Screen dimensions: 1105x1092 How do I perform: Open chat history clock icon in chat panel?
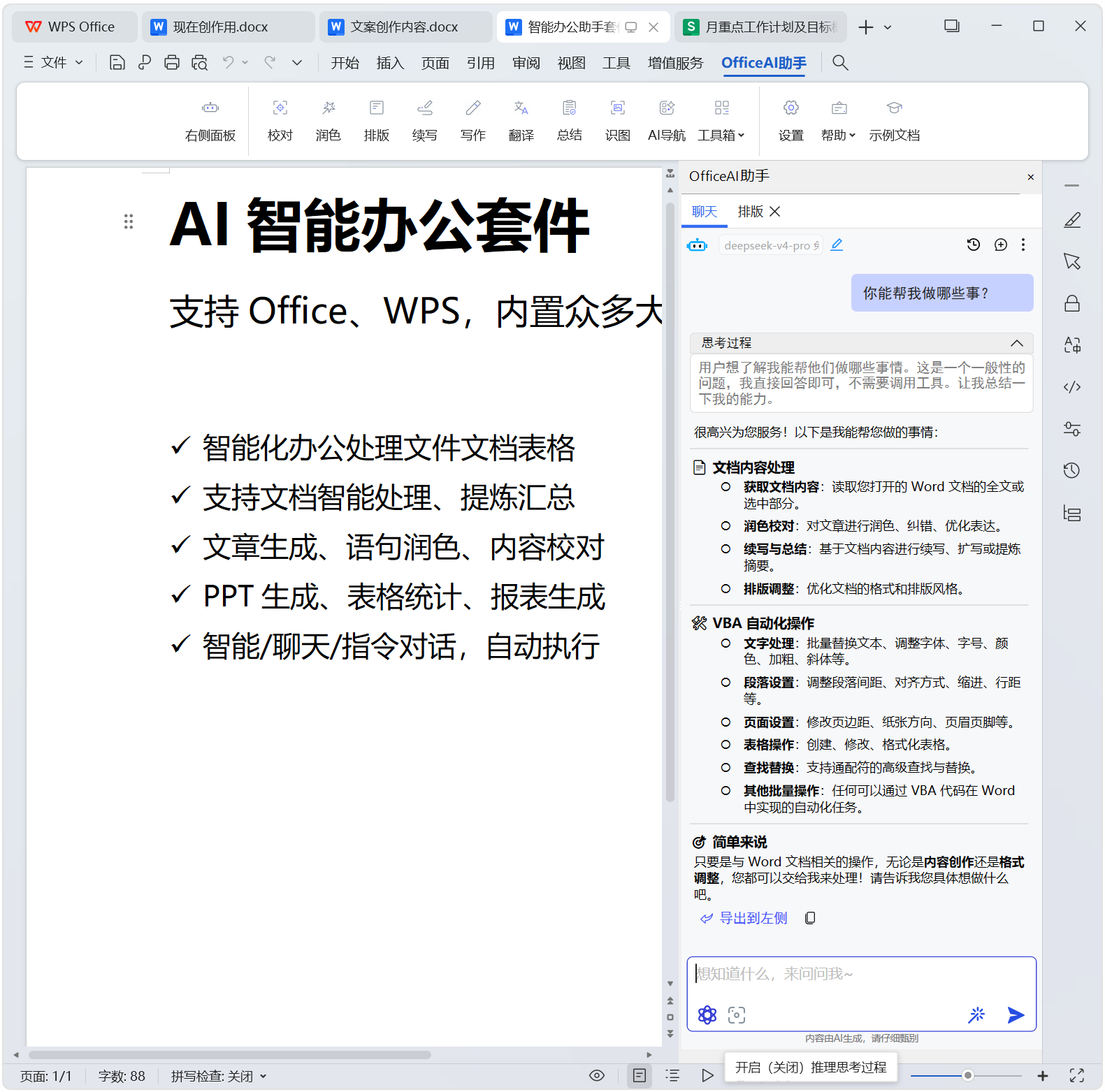click(x=974, y=245)
